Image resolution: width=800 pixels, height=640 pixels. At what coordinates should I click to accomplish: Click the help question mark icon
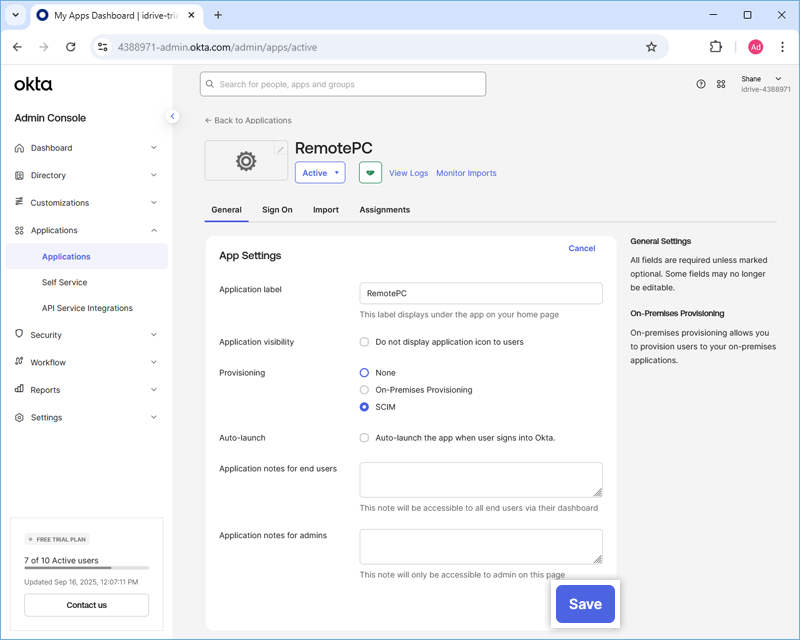701,84
